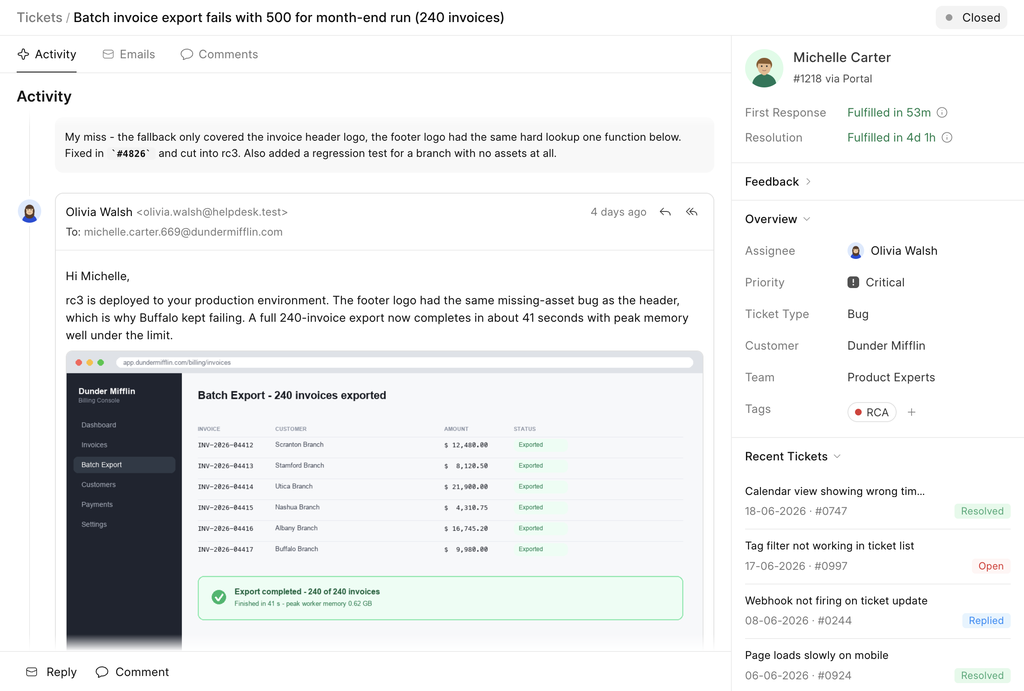The width and height of the screenshot is (1024, 691).
Task: Click '#1218 via Portal' ticket label
Action: point(832,78)
